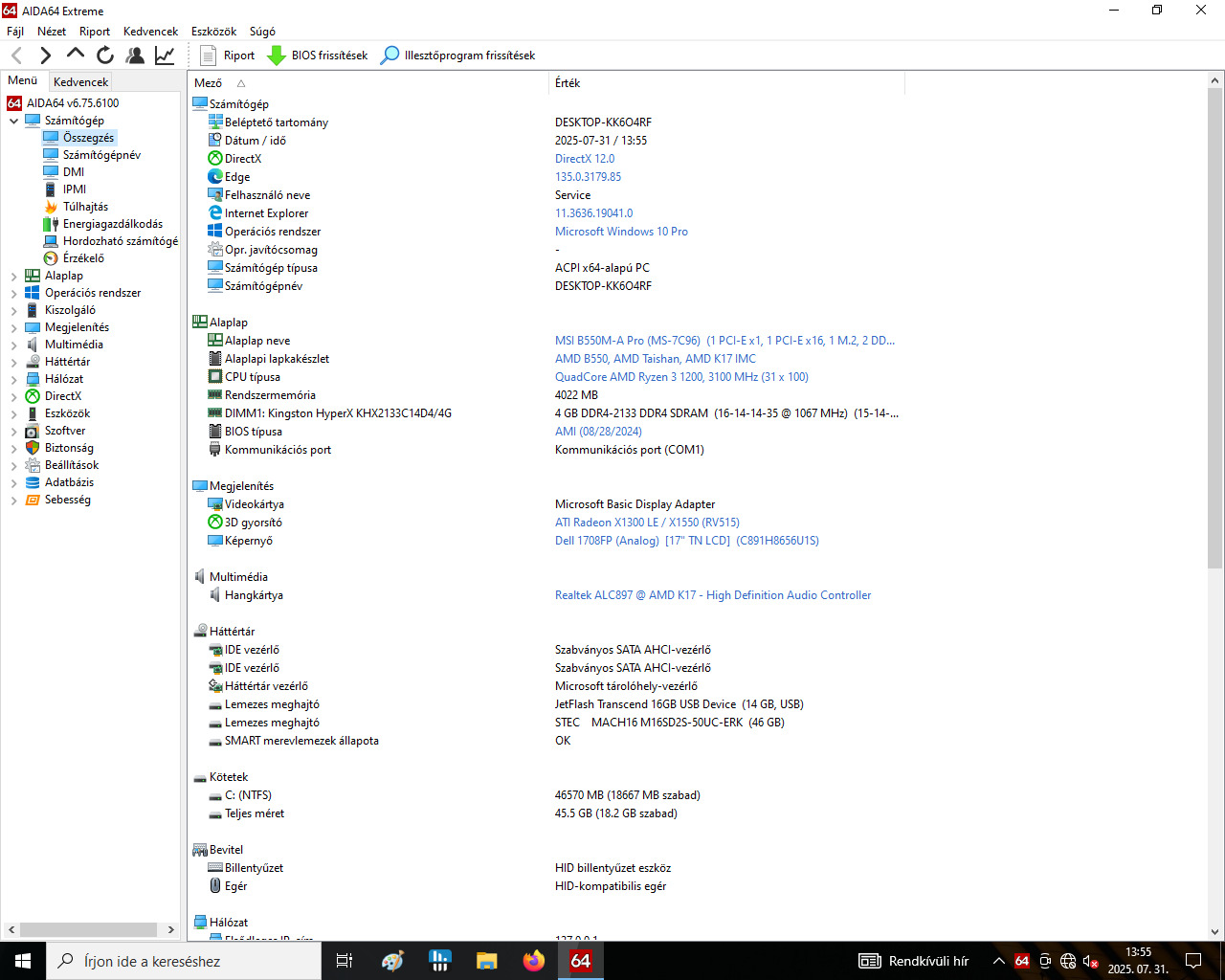This screenshot has height=980, width=1225.
Task: Open the Riport menu
Action: (x=95, y=32)
